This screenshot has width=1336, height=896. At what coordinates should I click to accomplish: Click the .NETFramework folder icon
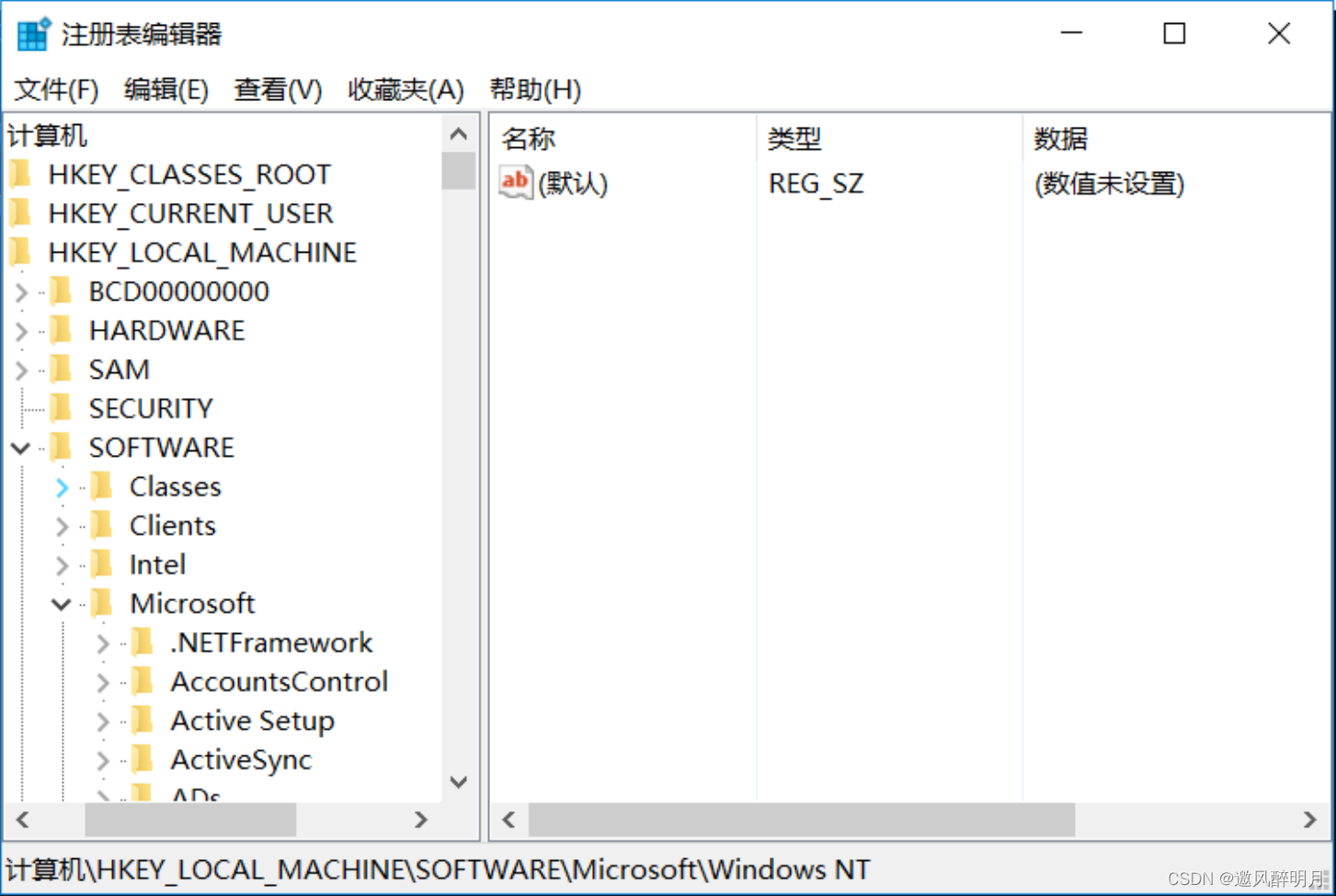pos(143,642)
